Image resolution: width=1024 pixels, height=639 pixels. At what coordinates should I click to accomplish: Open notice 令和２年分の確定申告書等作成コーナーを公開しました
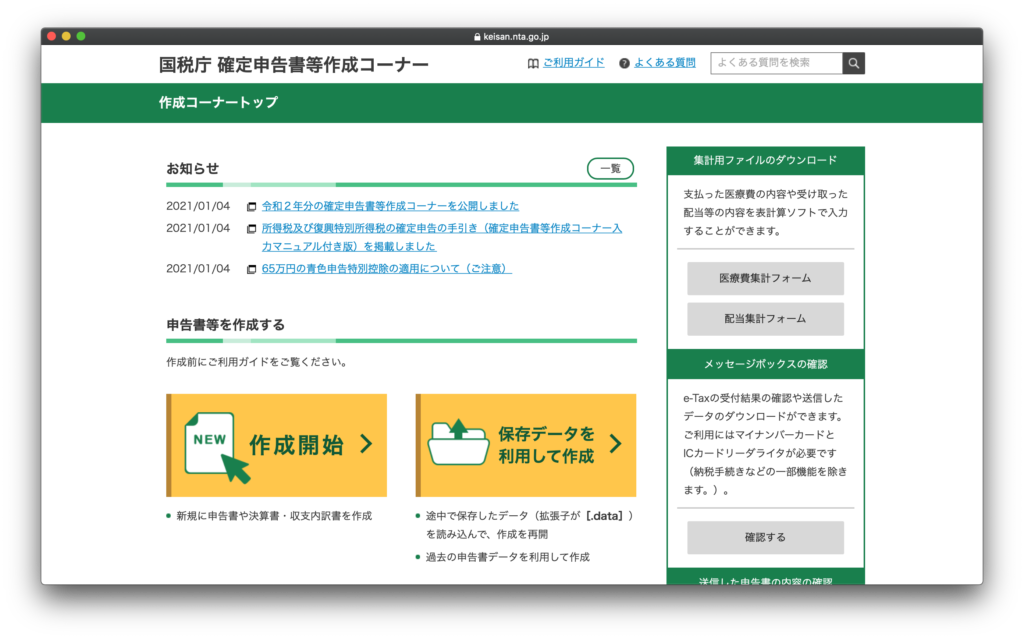coord(390,206)
